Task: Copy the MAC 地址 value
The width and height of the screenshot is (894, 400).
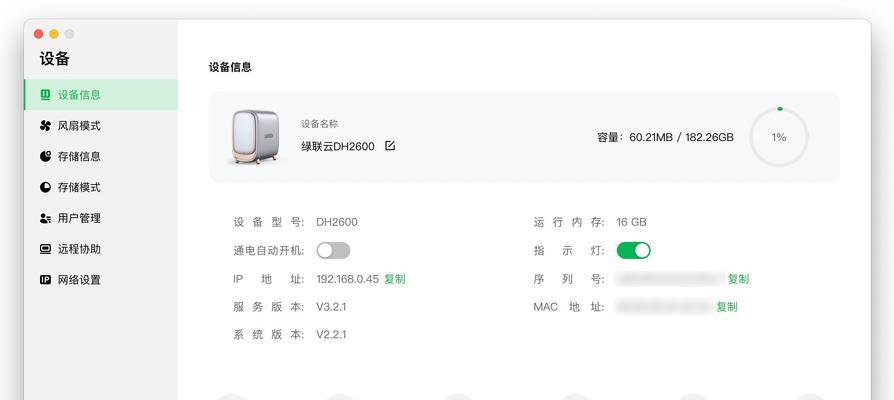Action: pyautogui.click(x=727, y=307)
